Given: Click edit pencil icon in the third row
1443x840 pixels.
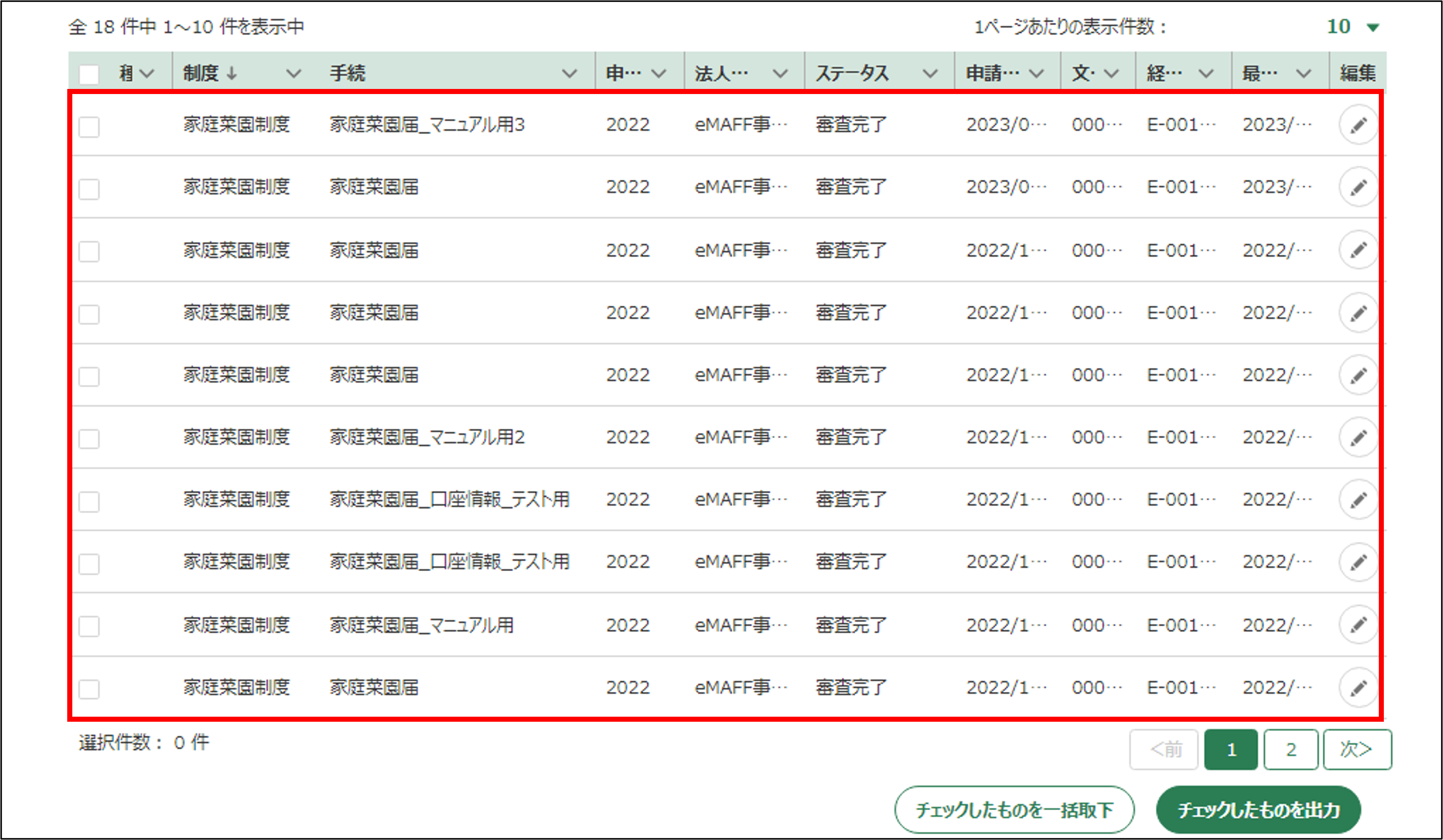Looking at the screenshot, I should tap(1358, 250).
